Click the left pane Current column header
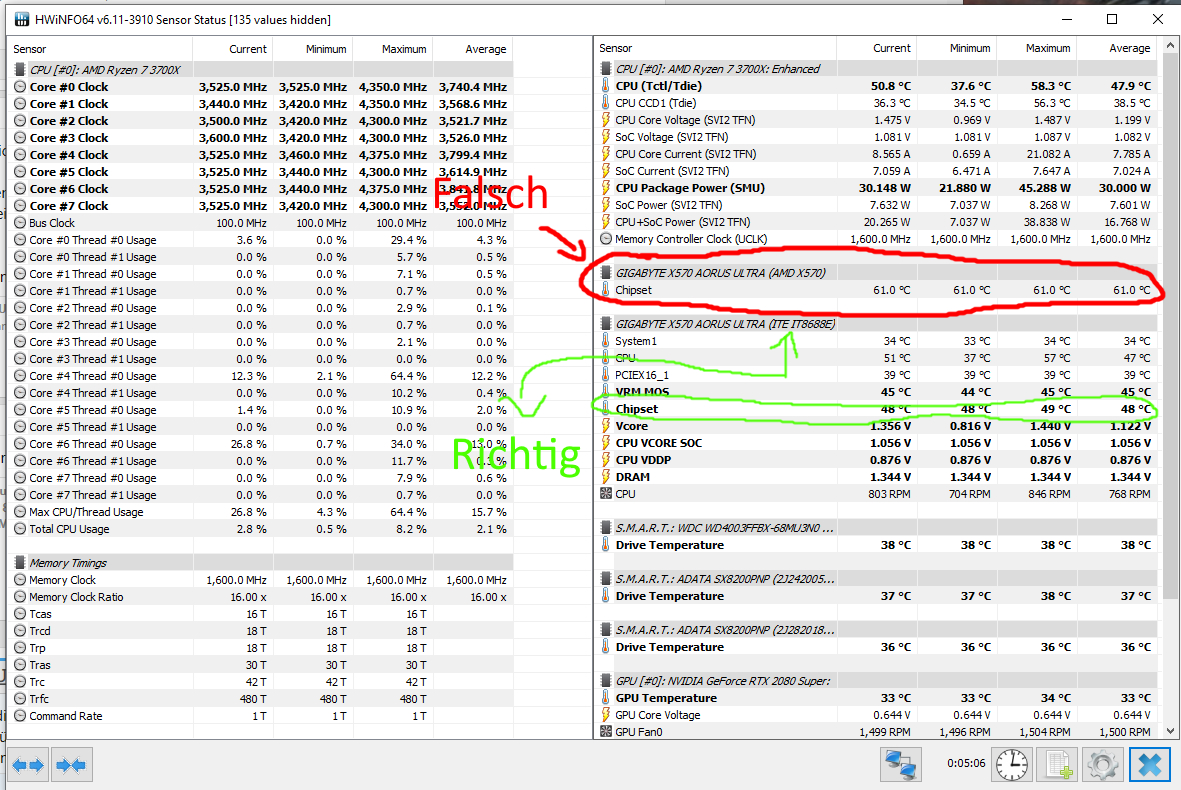Viewport: 1181px width, 790px height. (x=233, y=49)
